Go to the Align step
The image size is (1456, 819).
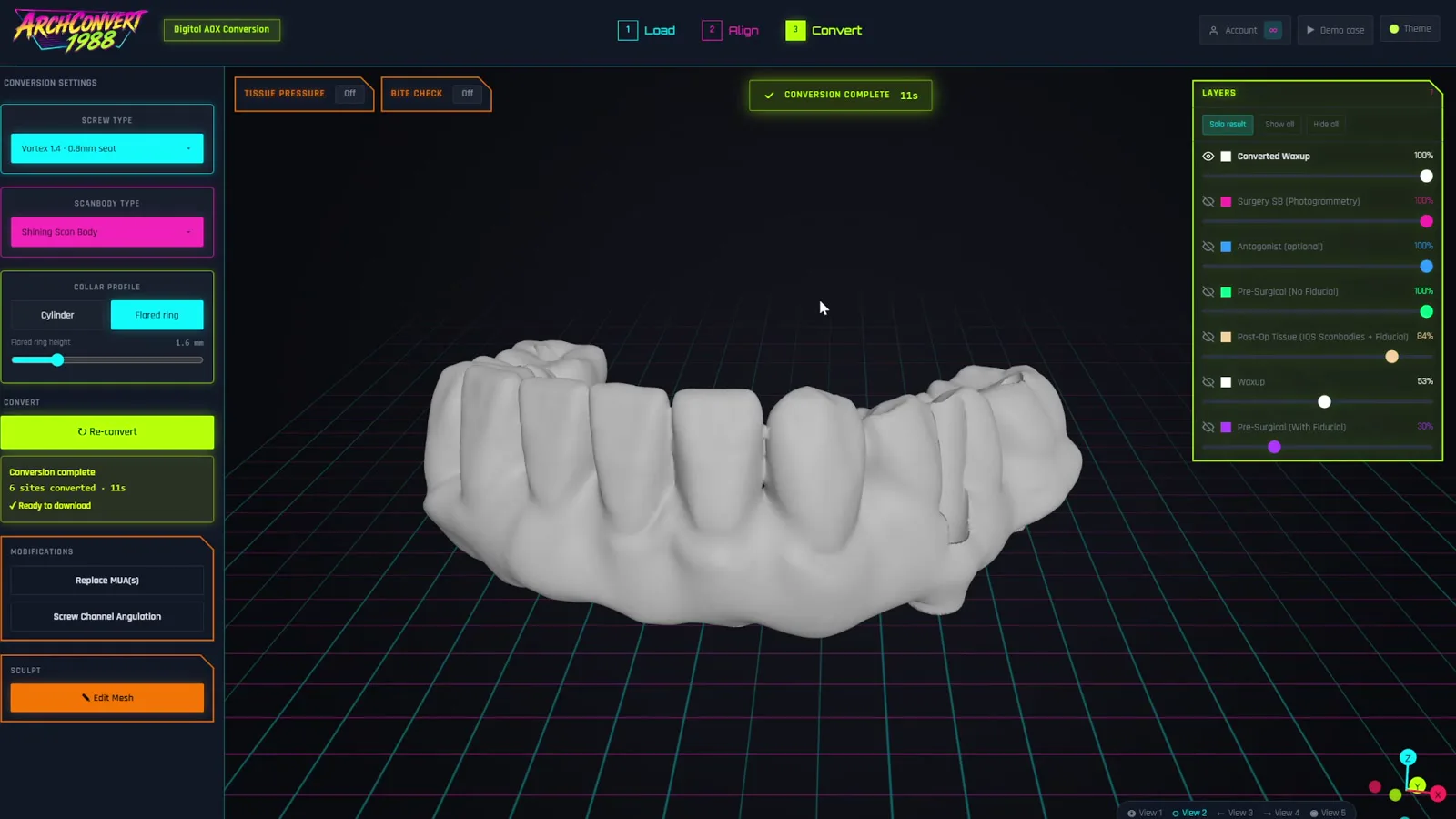tap(731, 30)
